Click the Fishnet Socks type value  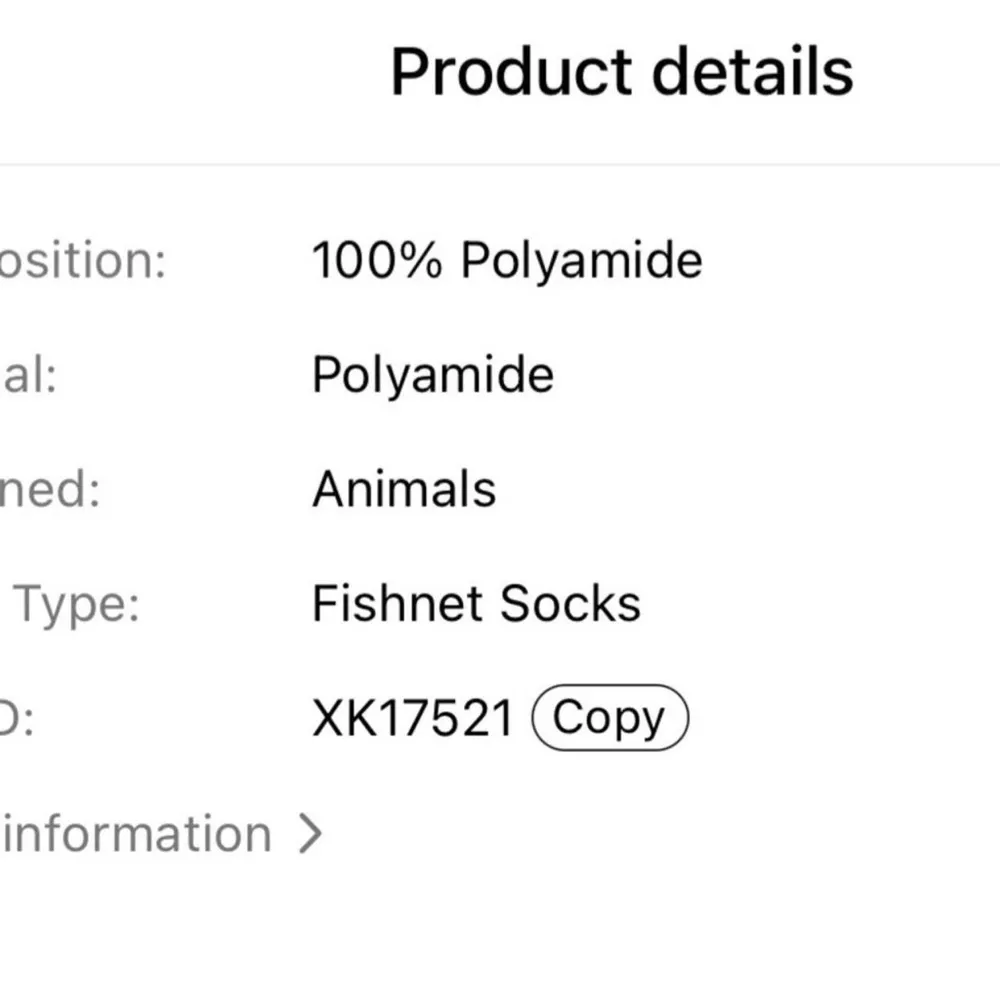pos(476,604)
